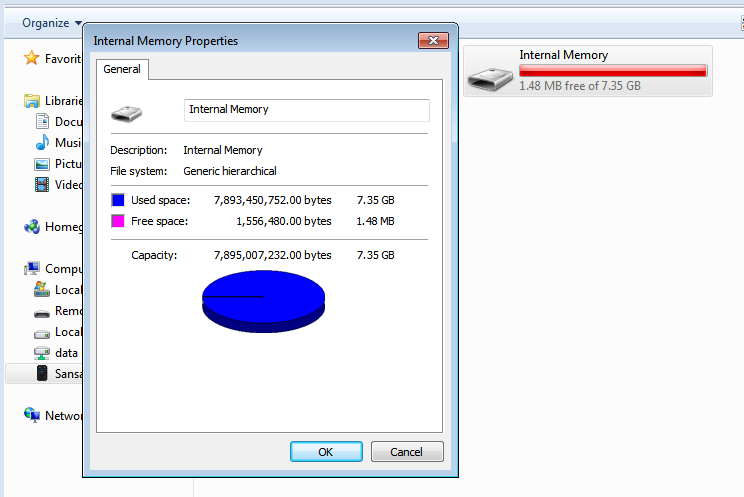This screenshot has height=497, width=744.
Task: Click the "1.48 MB" free space size
Action: [x=375, y=221]
